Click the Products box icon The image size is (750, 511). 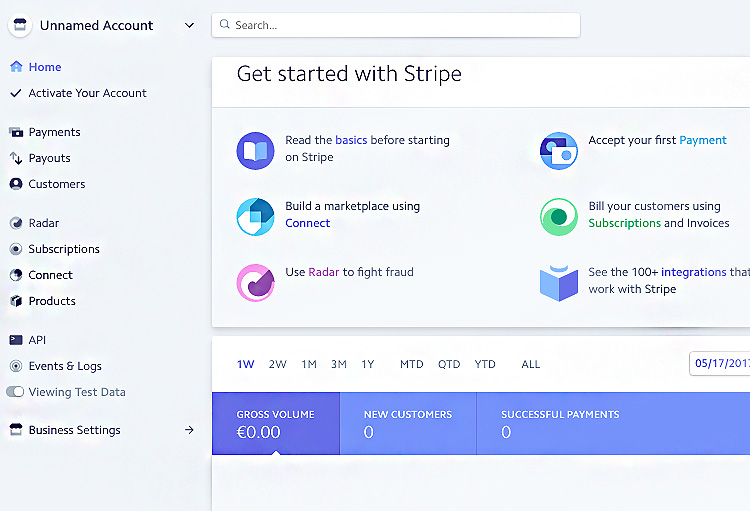click(16, 301)
